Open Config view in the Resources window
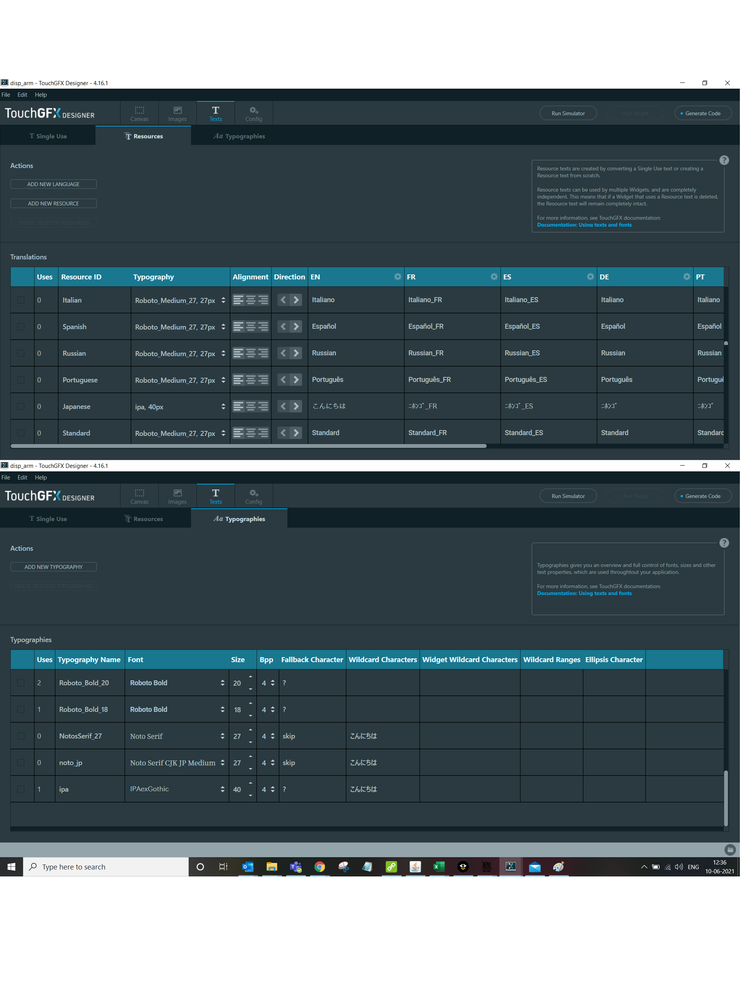This screenshot has height=999, width=749. (253, 113)
